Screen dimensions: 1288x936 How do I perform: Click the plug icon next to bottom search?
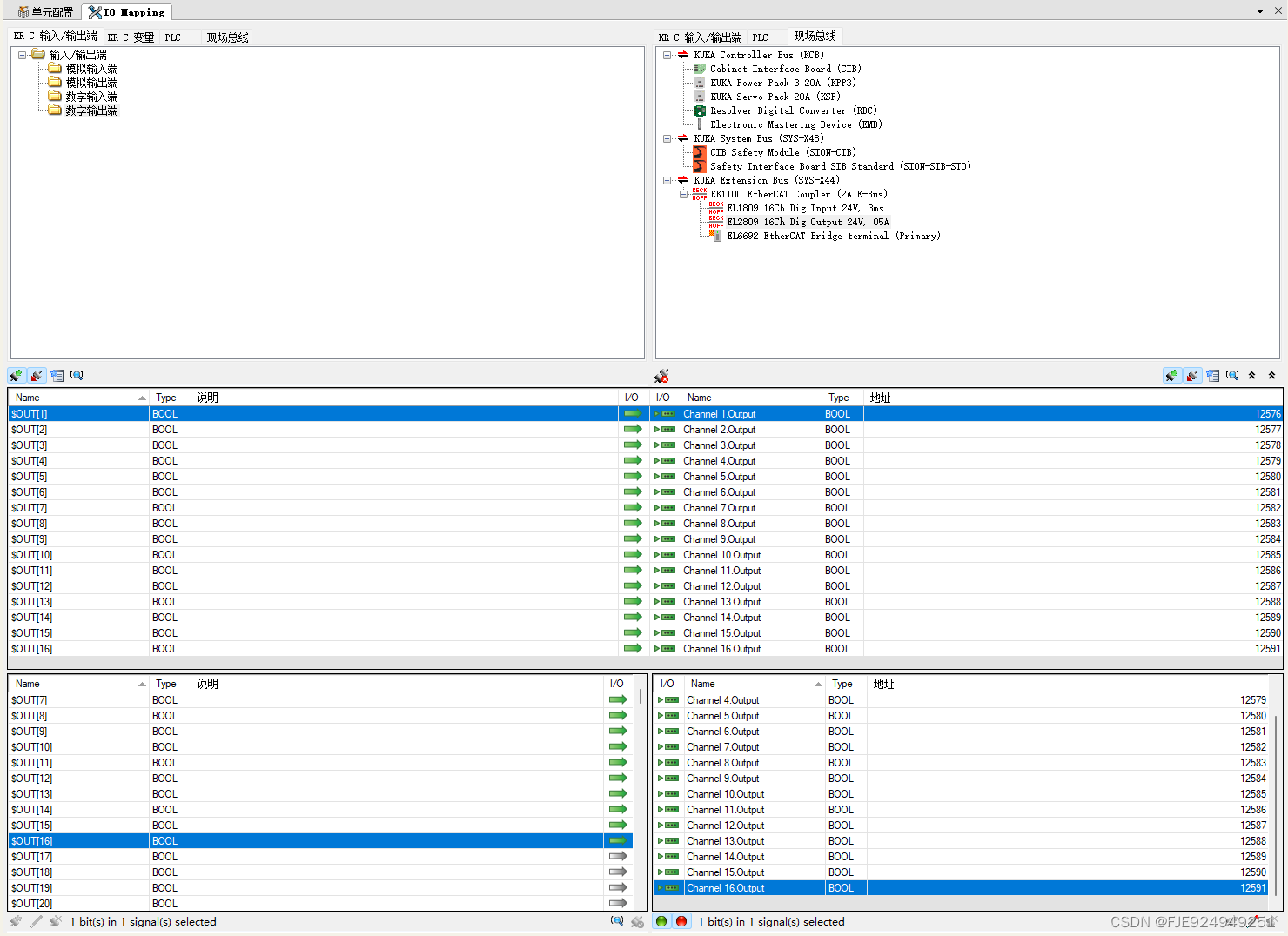coord(638,921)
